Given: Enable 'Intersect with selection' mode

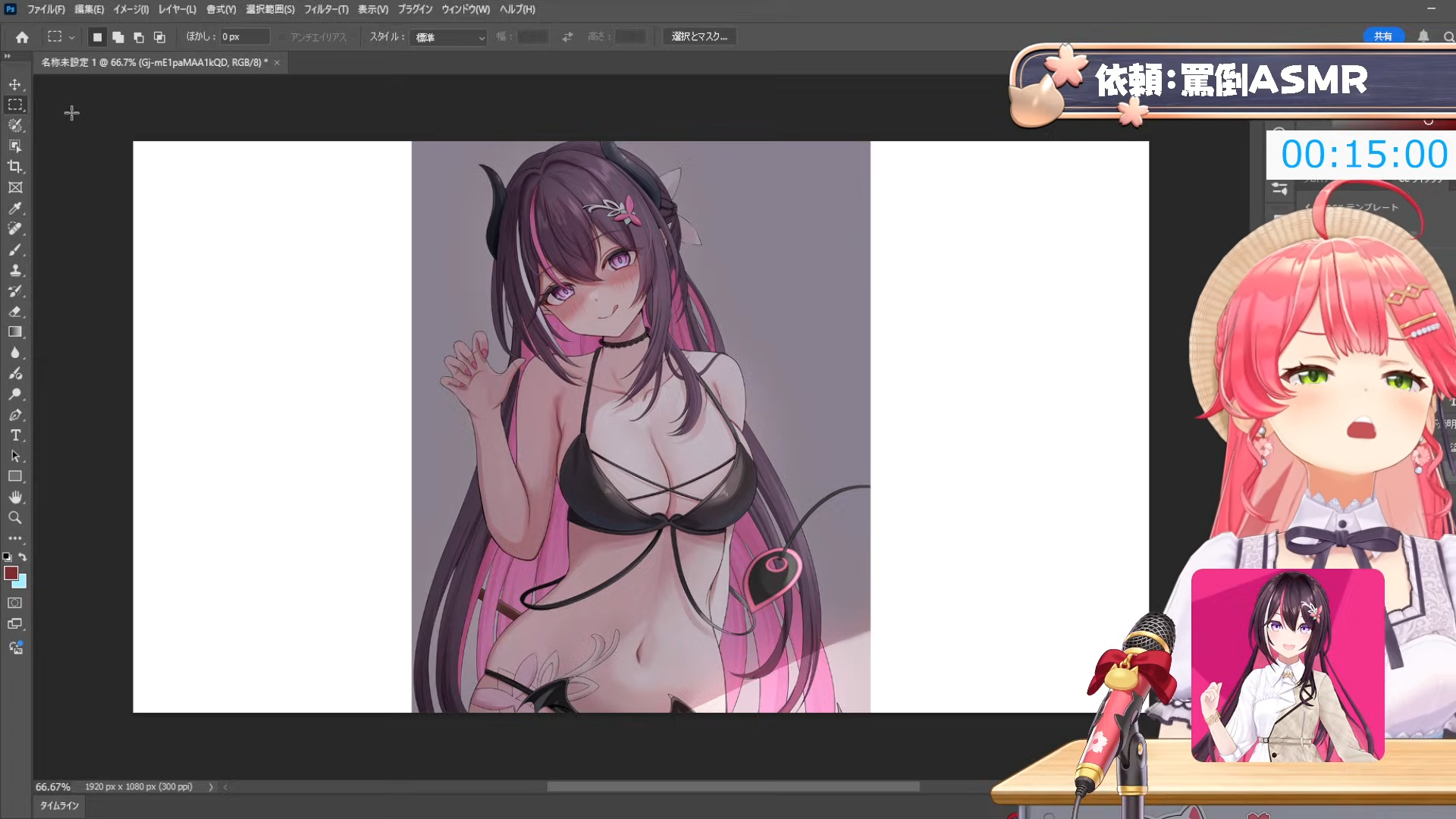Looking at the screenshot, I should 159,36.
